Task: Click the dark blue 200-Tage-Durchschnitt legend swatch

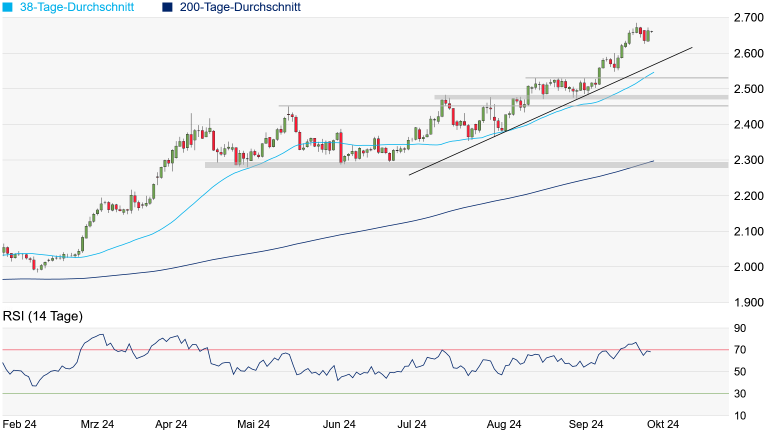Action: [x=166, y=7]
